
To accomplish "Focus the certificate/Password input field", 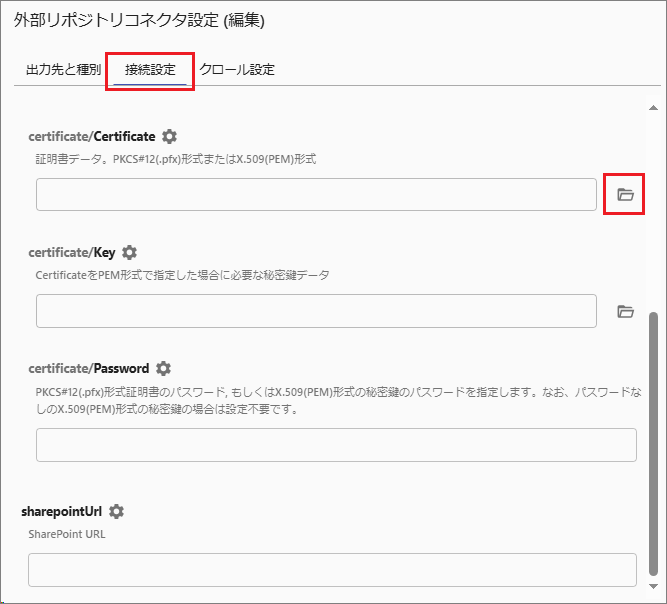I will (336, 445).
